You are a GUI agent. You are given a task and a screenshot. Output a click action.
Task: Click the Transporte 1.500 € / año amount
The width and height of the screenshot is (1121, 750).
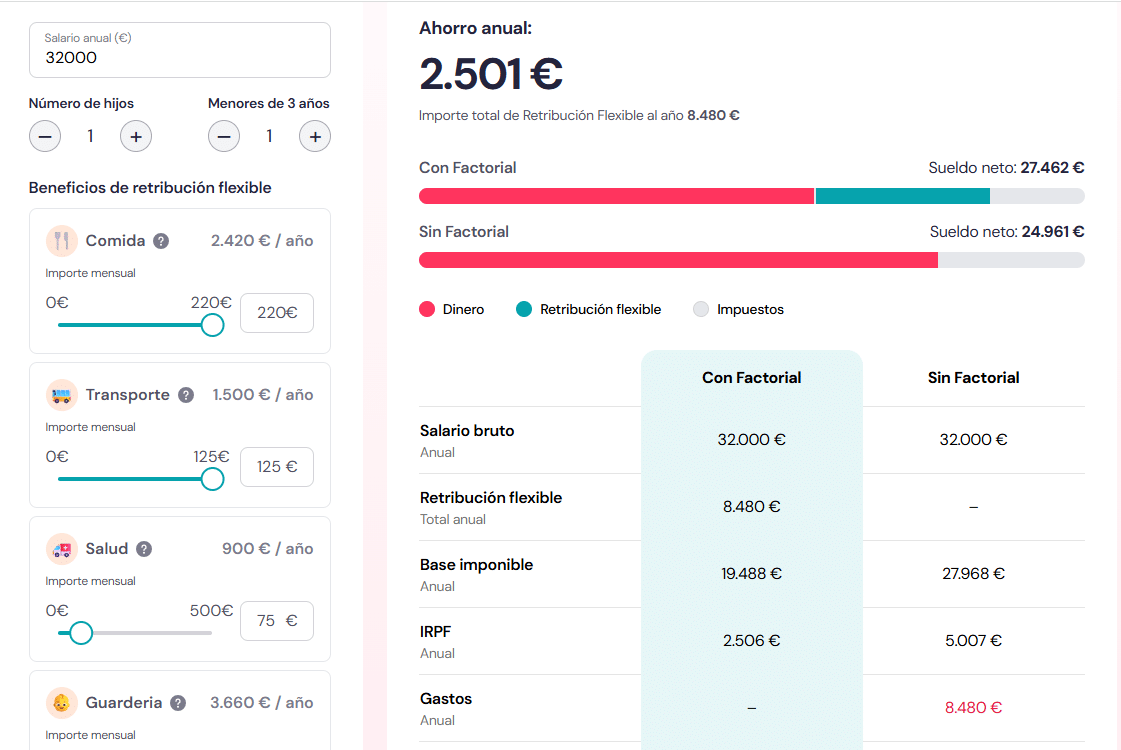pyautogui.click(x=262, y=395)
